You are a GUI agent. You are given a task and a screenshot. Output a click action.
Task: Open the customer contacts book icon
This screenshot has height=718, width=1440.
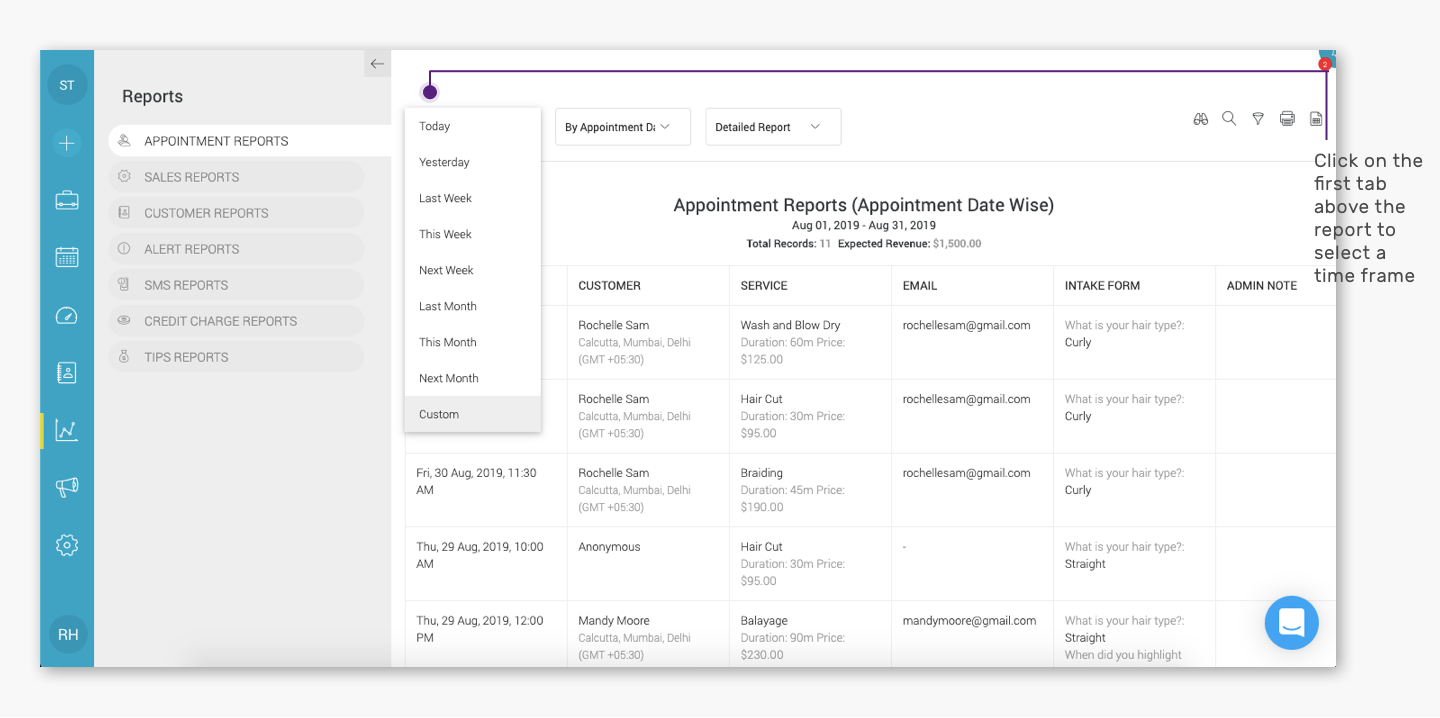67,373
